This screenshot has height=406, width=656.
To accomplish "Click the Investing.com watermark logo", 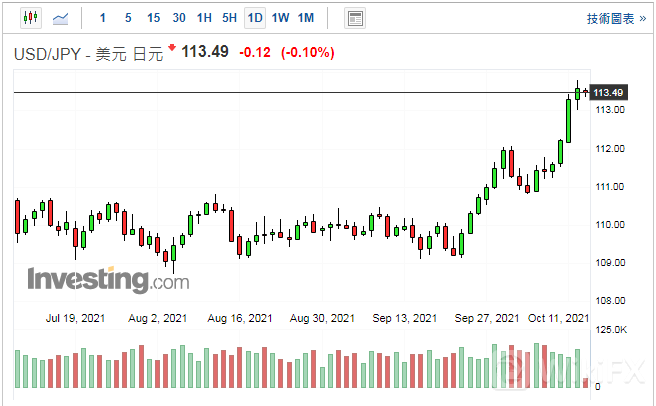I will click(x=108, y=279).
